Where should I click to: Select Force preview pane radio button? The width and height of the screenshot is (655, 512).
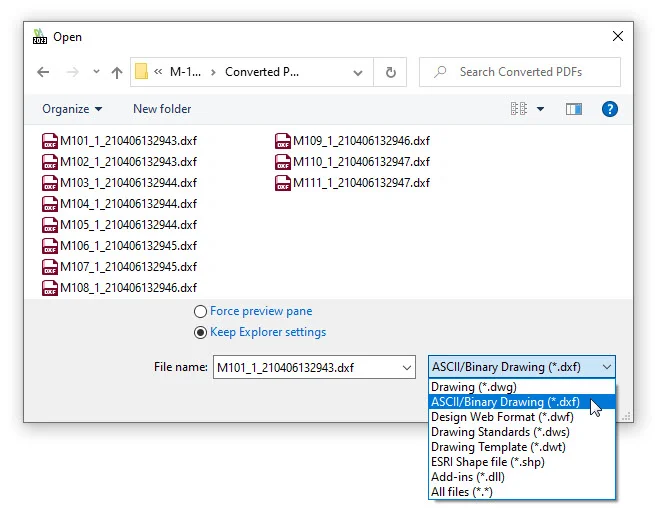(x=201, y=311)
